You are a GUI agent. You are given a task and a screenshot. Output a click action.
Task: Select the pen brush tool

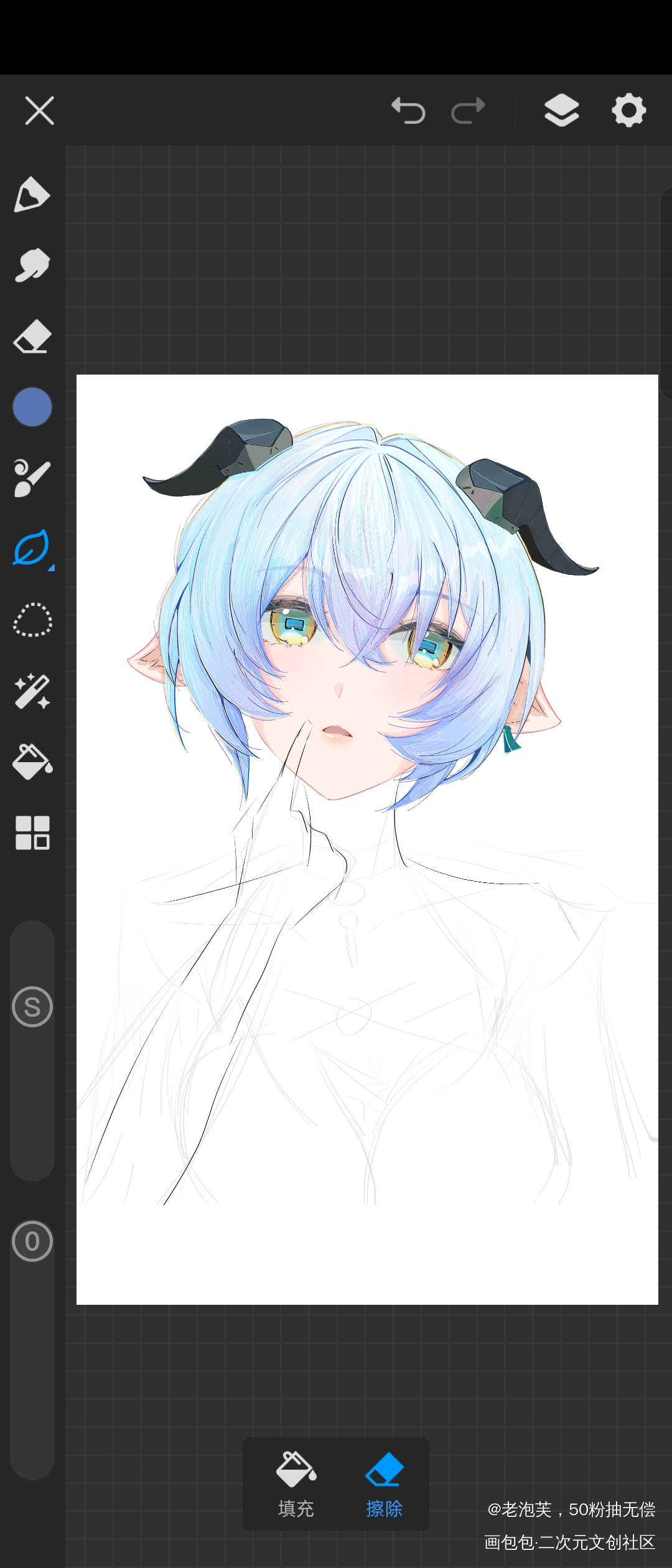coord(32,195)
